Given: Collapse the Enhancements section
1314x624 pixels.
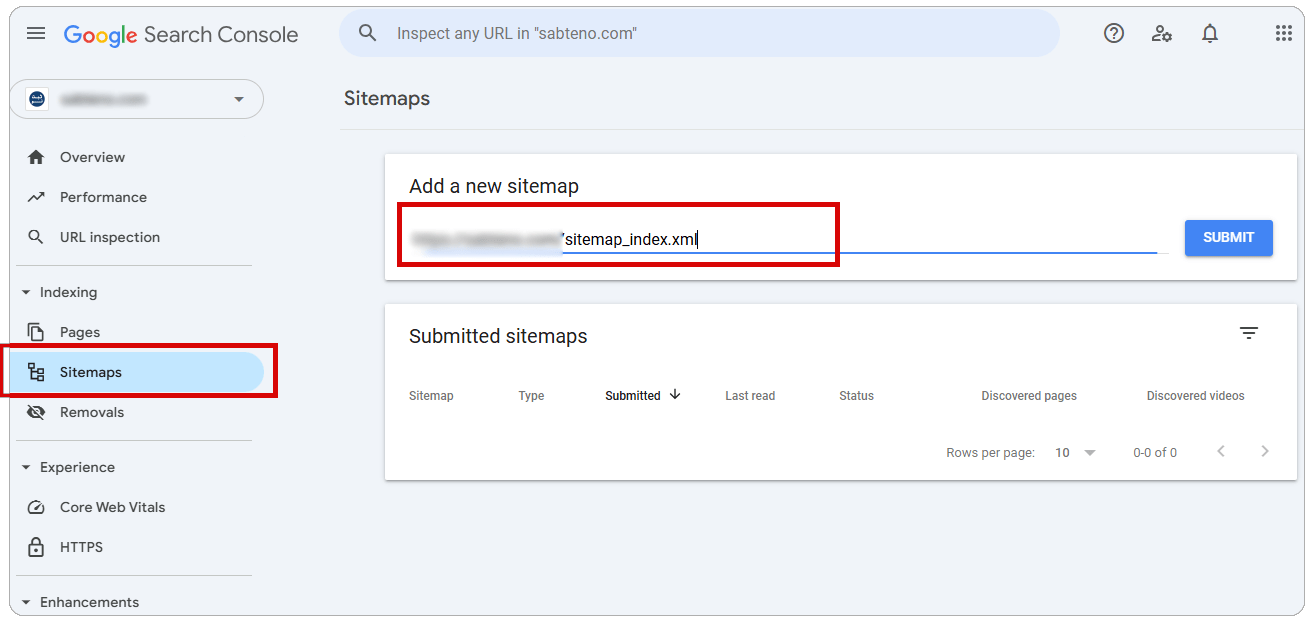Looking at the screenshot, I should pos(26,603).
